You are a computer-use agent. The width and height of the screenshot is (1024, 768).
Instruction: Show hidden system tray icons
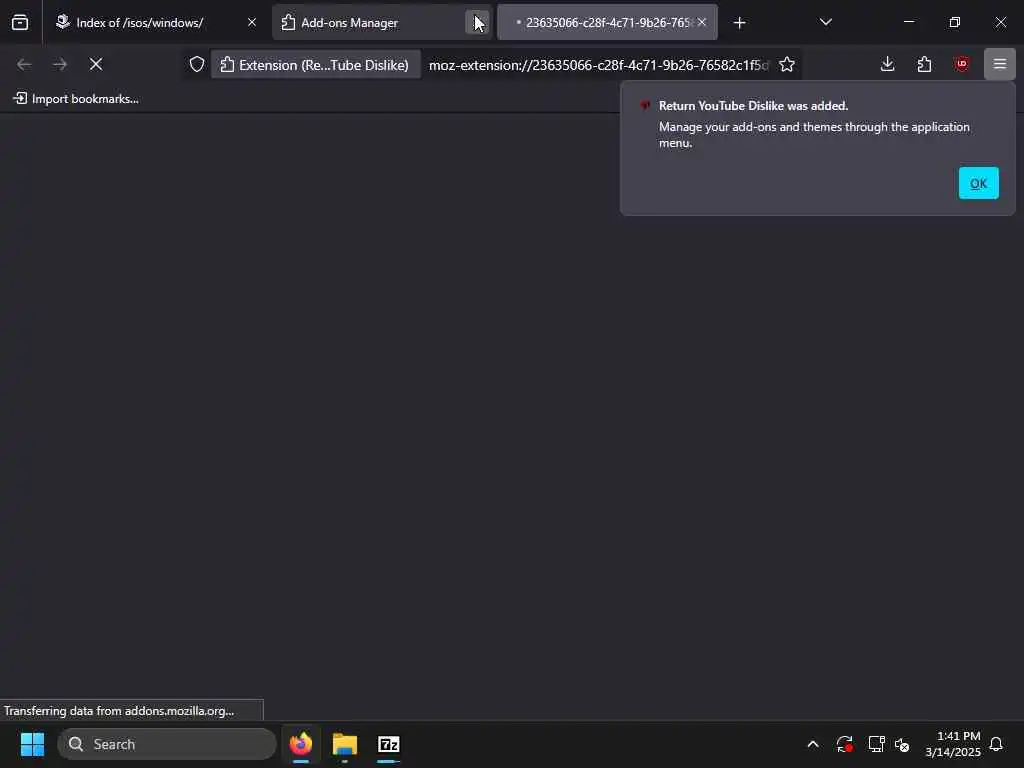pyautogui.click(x=812, y=744)
